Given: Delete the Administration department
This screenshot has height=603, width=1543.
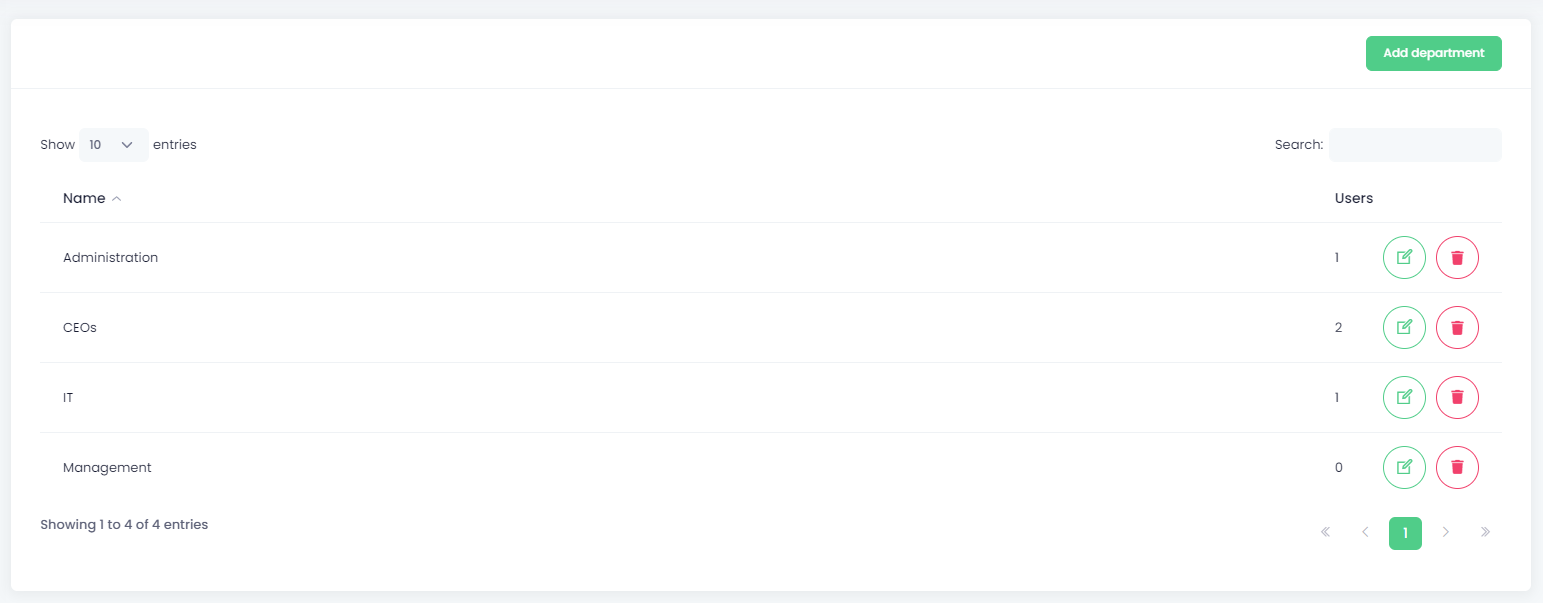Looking at the screenshot, I should (1457, 258).
